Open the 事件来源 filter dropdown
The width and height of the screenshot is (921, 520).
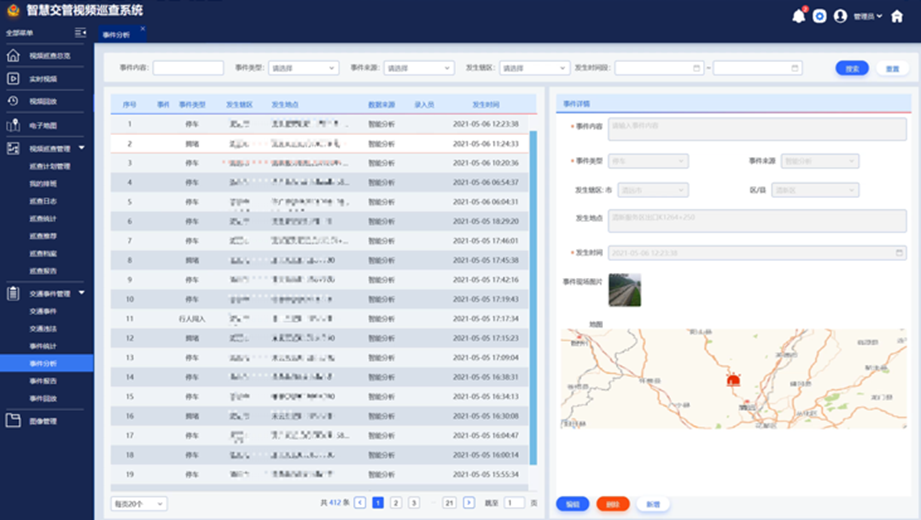click(x=419, y=68)
